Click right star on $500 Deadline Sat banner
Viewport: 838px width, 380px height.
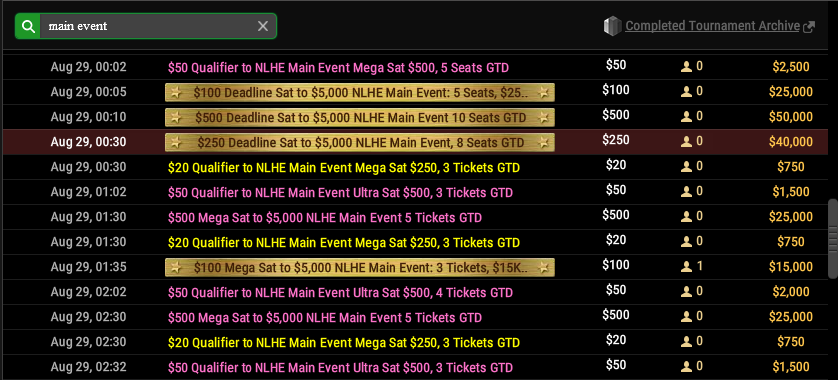(543, 118)
